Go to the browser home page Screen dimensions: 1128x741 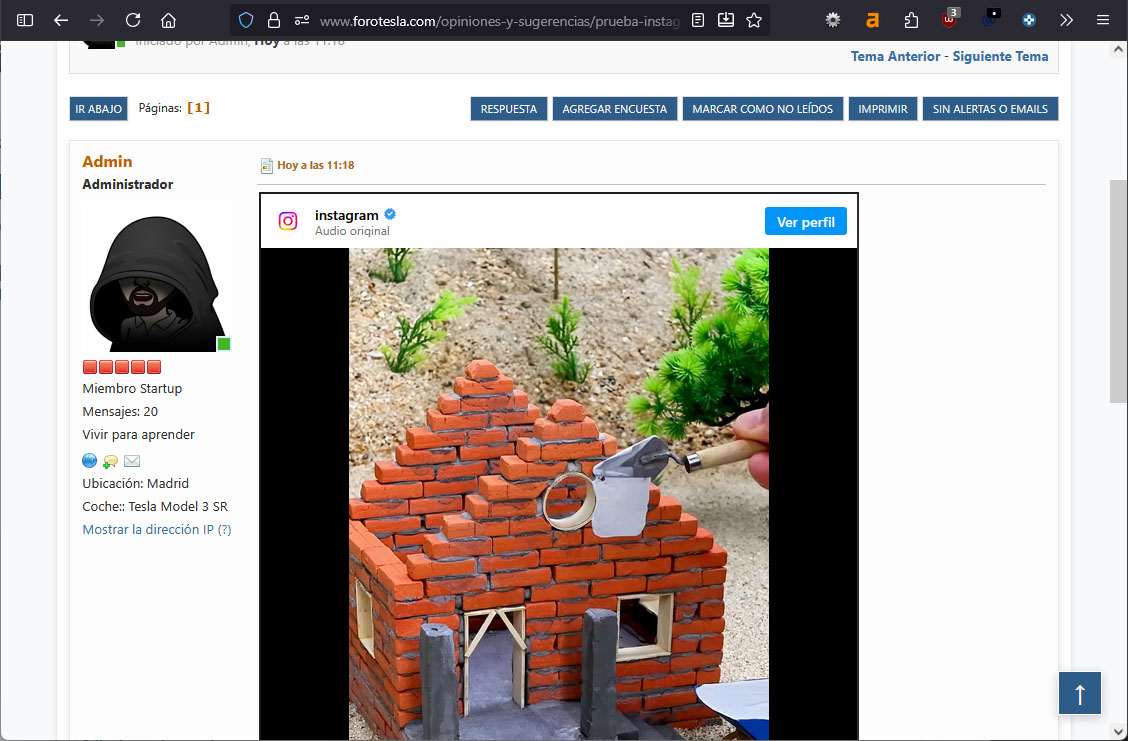tap(168, 20)
